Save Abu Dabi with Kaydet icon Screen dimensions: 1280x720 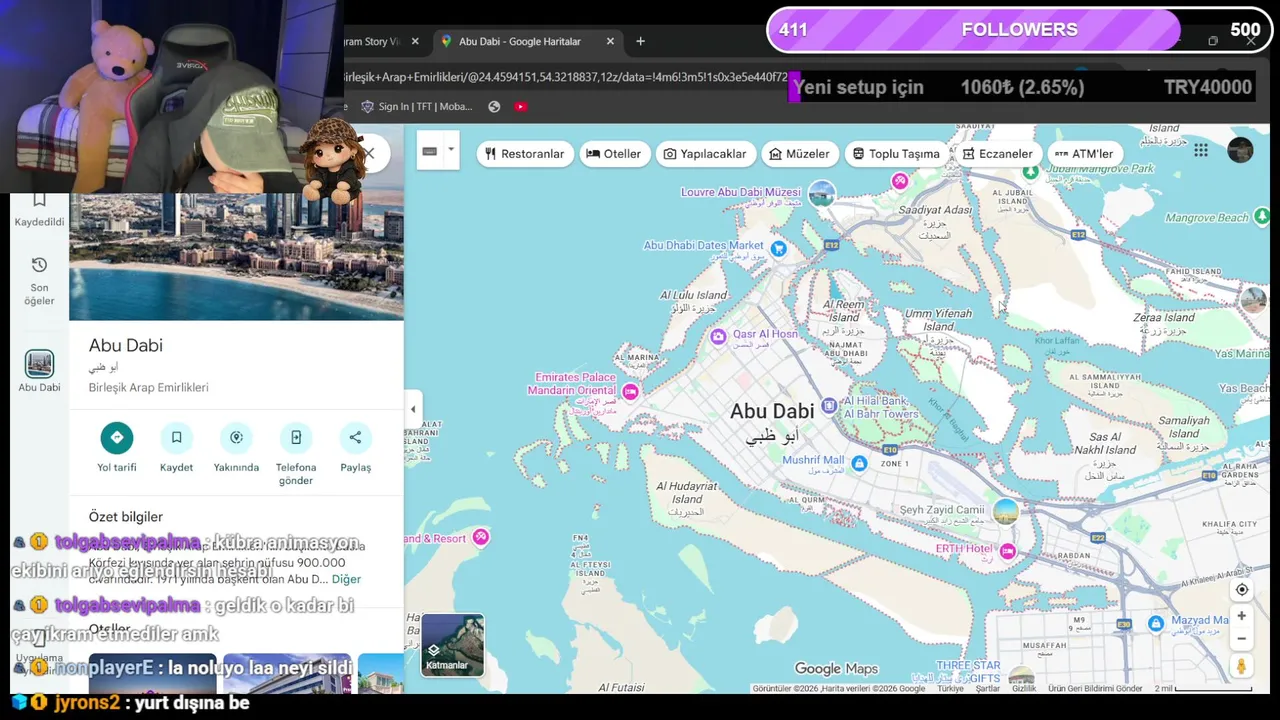[176, 437]
